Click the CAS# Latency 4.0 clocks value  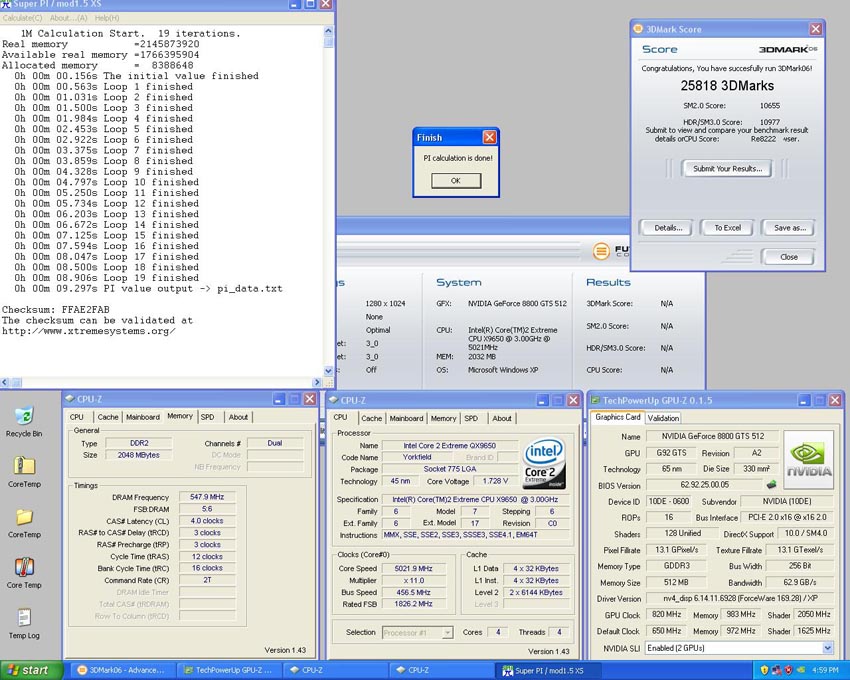[x=207, y=521]
